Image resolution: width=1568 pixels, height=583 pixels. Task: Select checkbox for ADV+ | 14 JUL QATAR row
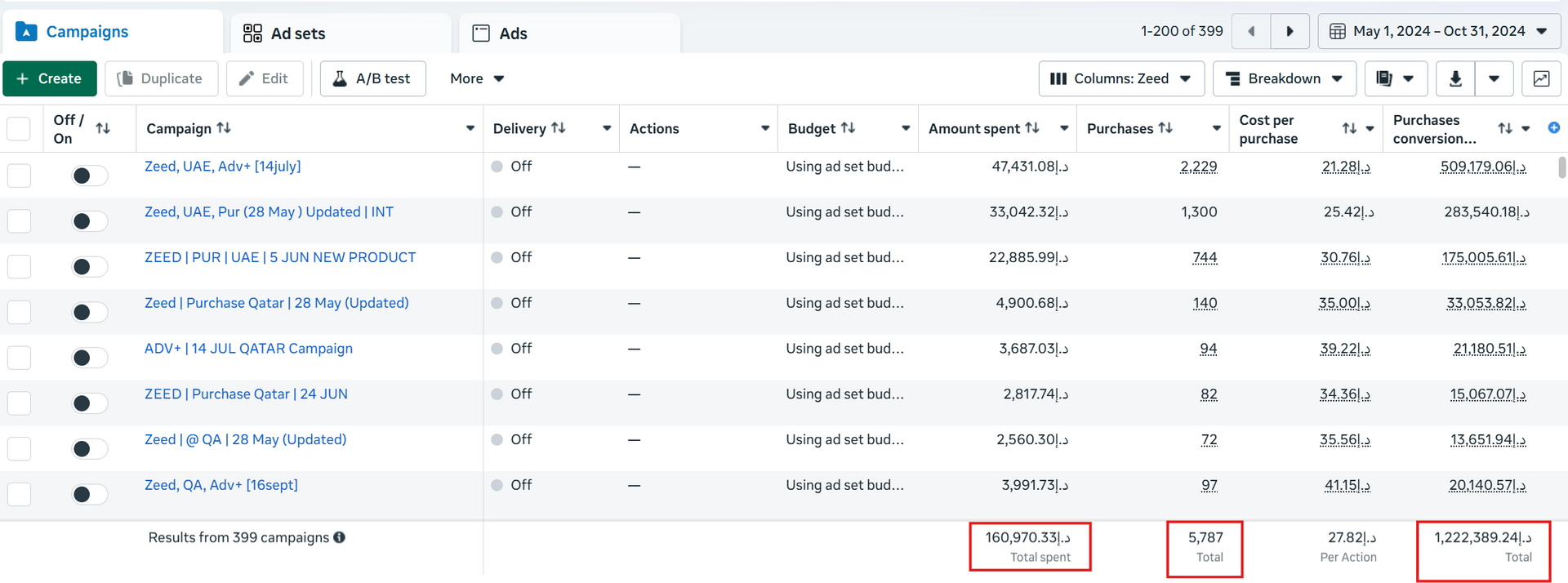[18, 358]
